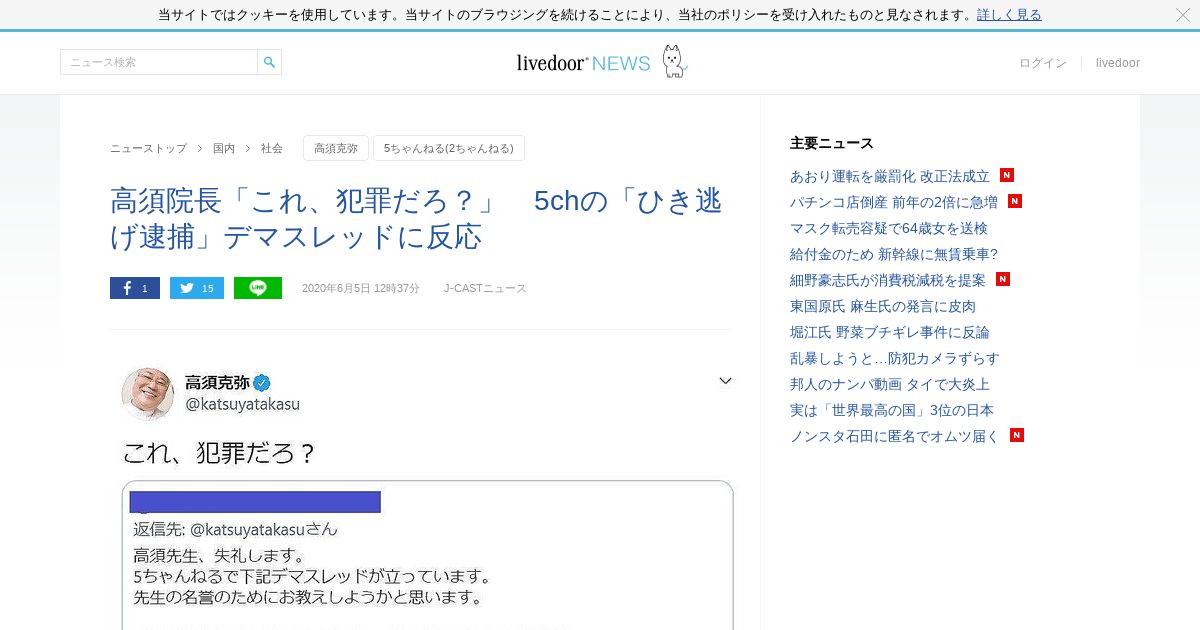Open マスク転売容疑で64歳女を送検 headline
This screenshot has height=630, width=1200.
[x=889, y=228]
